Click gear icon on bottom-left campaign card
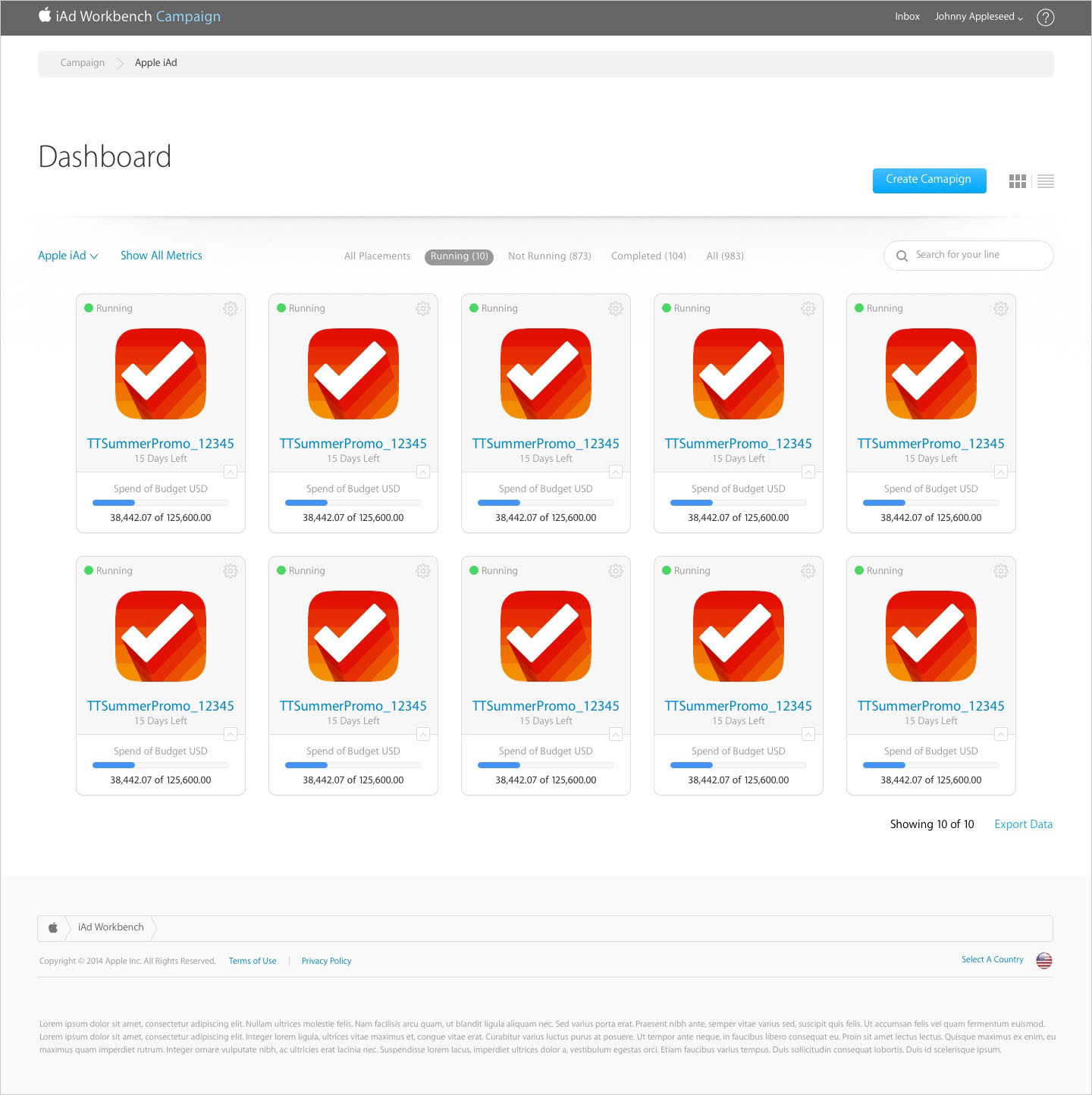This screenshot has height=1095, width=1092. [x=231, y=571]
